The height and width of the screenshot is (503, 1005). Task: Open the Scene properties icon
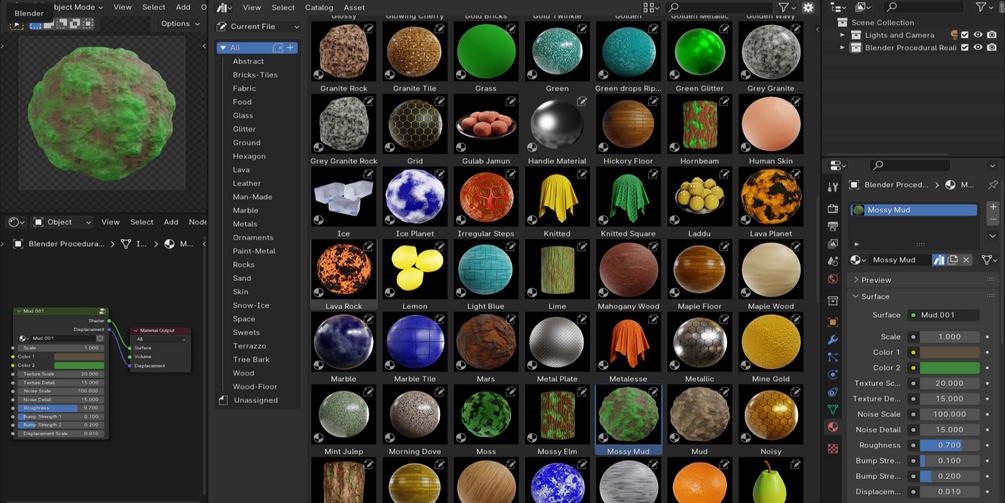pyautogui.click(x=833, y=261)
